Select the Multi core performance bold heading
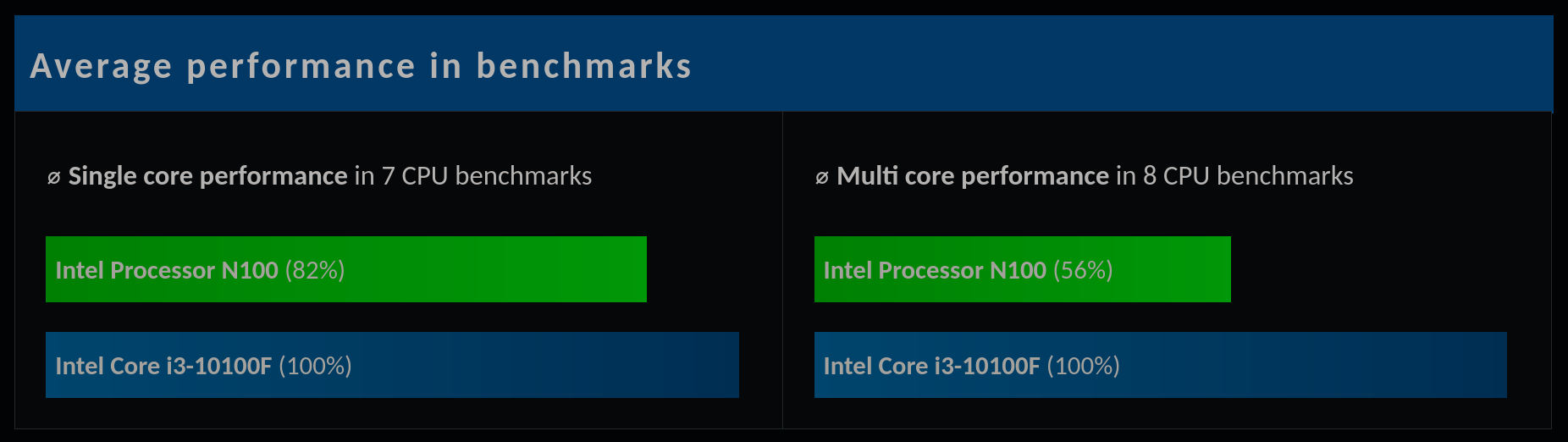The height and width of the screenshot is (442, 1568). 972,176
